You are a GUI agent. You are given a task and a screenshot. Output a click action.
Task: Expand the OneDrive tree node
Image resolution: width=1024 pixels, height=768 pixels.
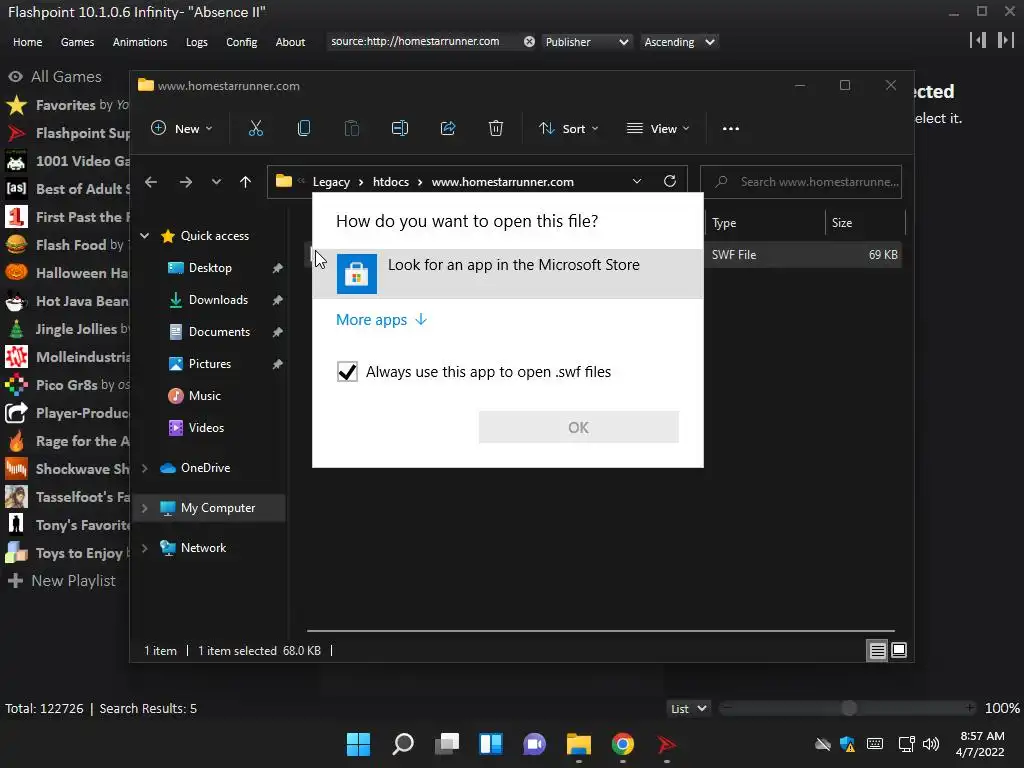(145, 468)
